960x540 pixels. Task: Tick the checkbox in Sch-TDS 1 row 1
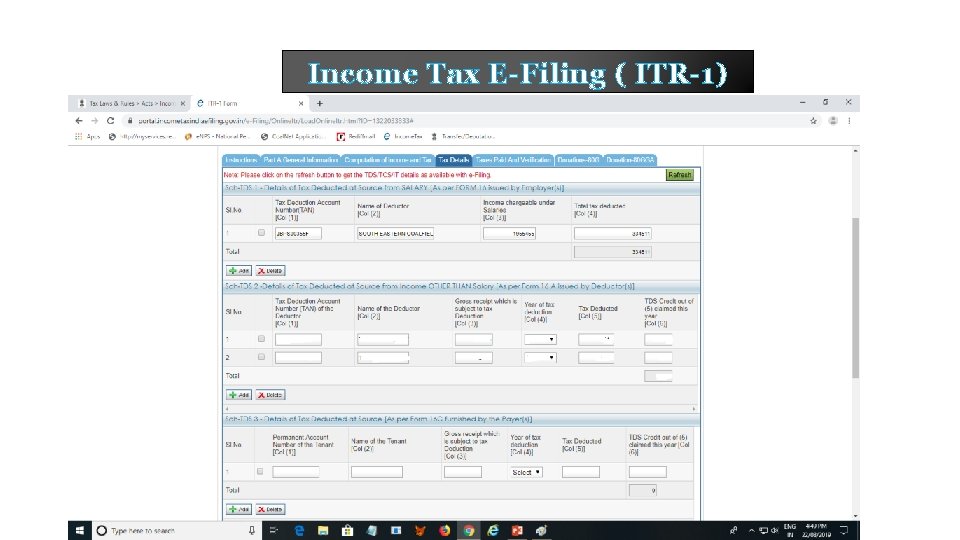click(x=261, y=233)
